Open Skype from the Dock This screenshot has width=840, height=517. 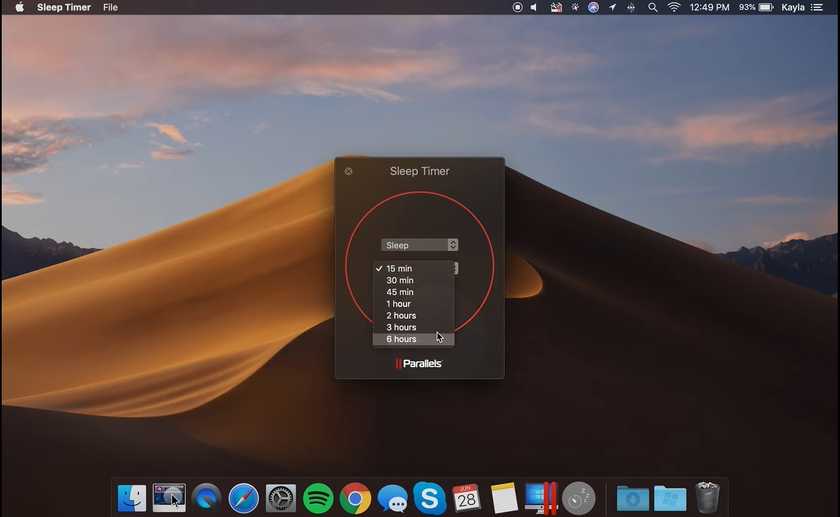point(429,497)
